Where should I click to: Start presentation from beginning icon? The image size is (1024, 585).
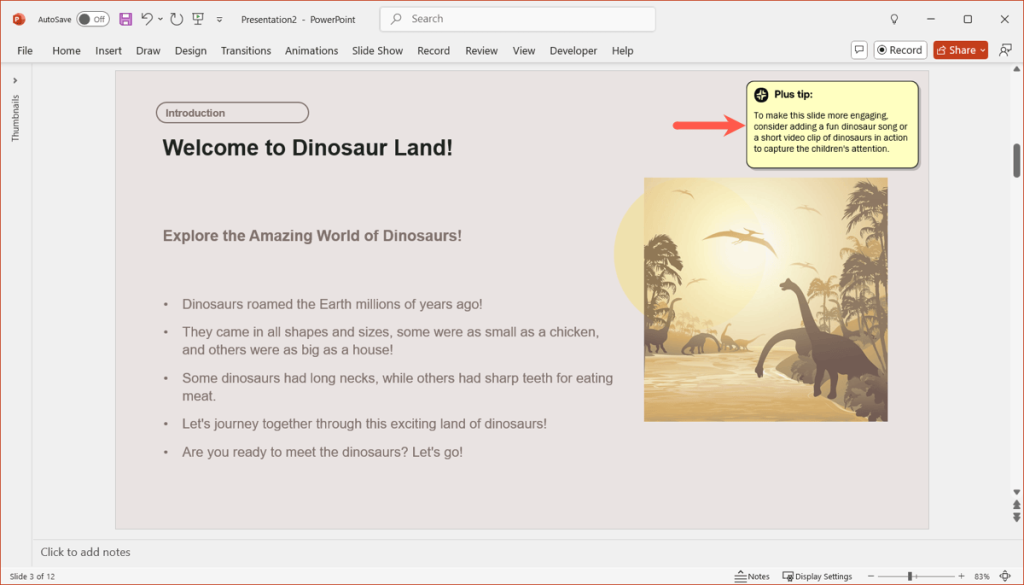click(198, 19)
